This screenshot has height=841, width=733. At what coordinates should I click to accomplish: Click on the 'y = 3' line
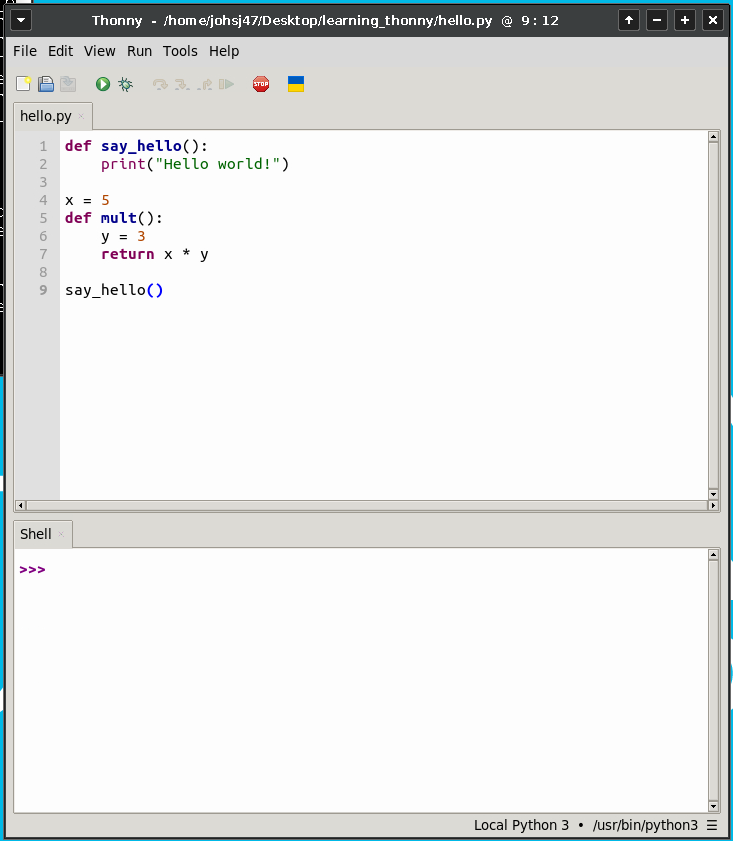coord(123,237)
